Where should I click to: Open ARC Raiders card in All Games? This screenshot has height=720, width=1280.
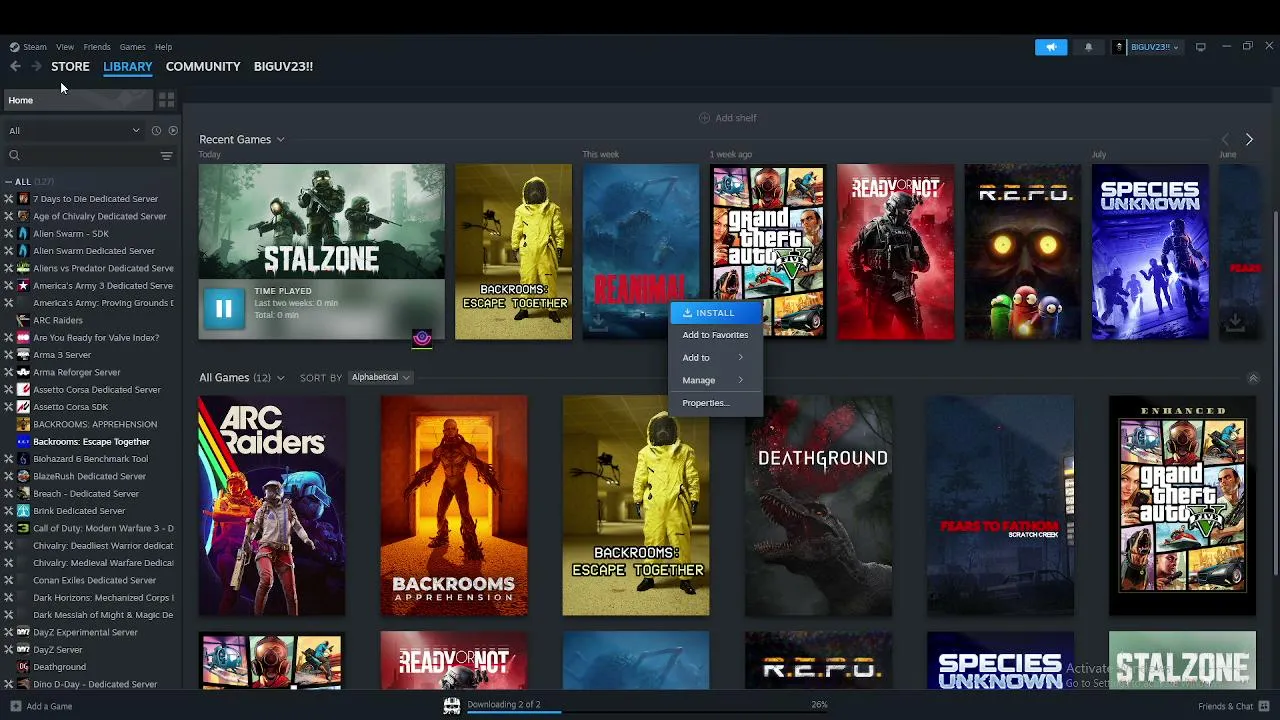click(272, 506)
